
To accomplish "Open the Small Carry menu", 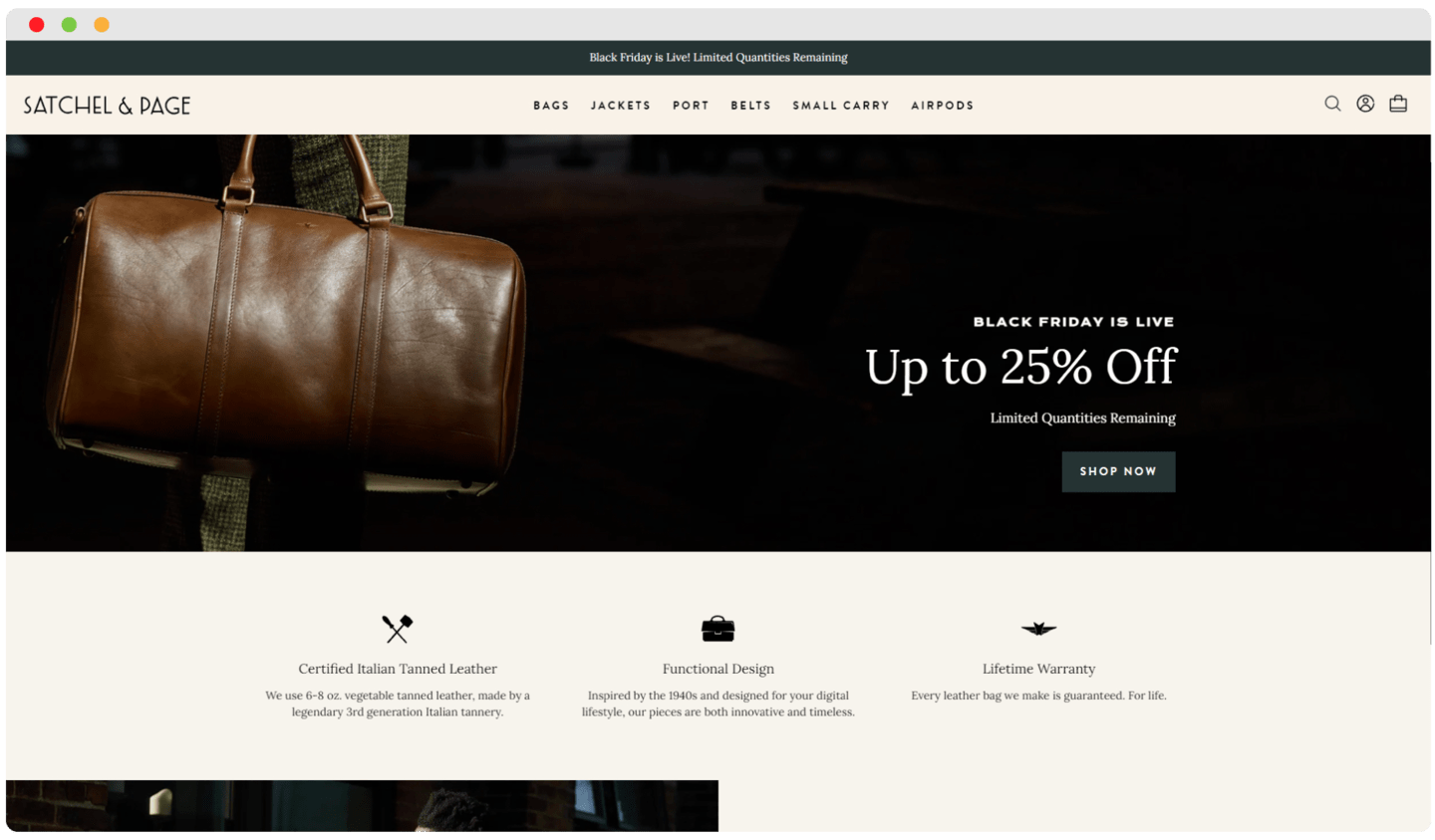I will coord(841,106).
